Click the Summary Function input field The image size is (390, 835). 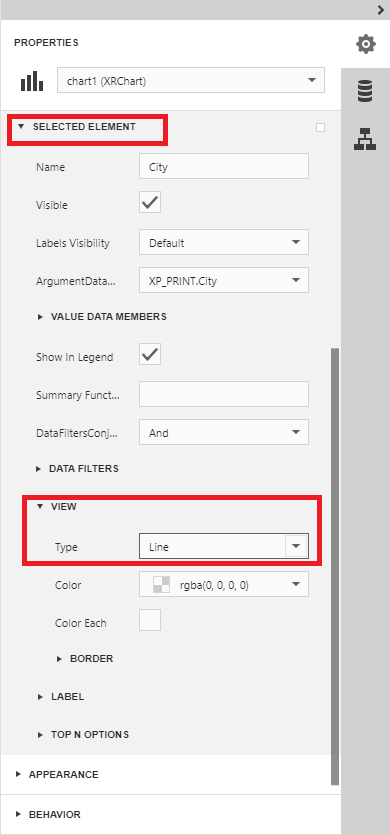click(x=224, y=394)
